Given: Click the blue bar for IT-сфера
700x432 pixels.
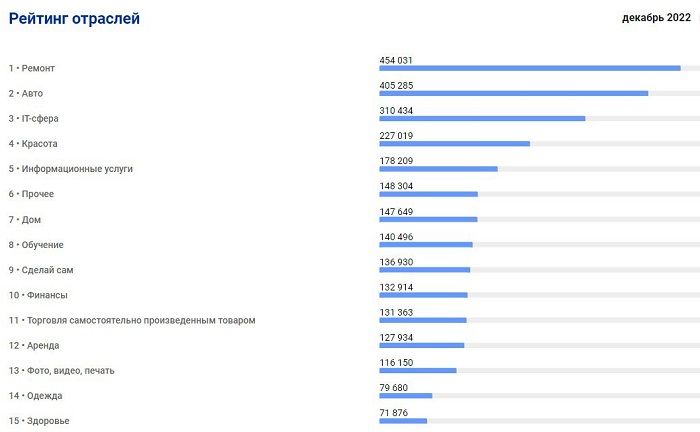Looking at the screenshot, I should pos(482,118).
